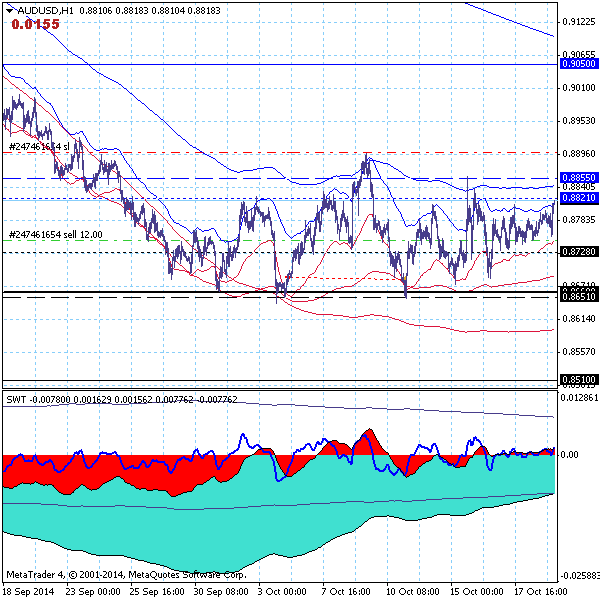This screenshot has width=600, height=600.
Task: Click the 0.85570 price scale value
Action: tap(579, 352)
